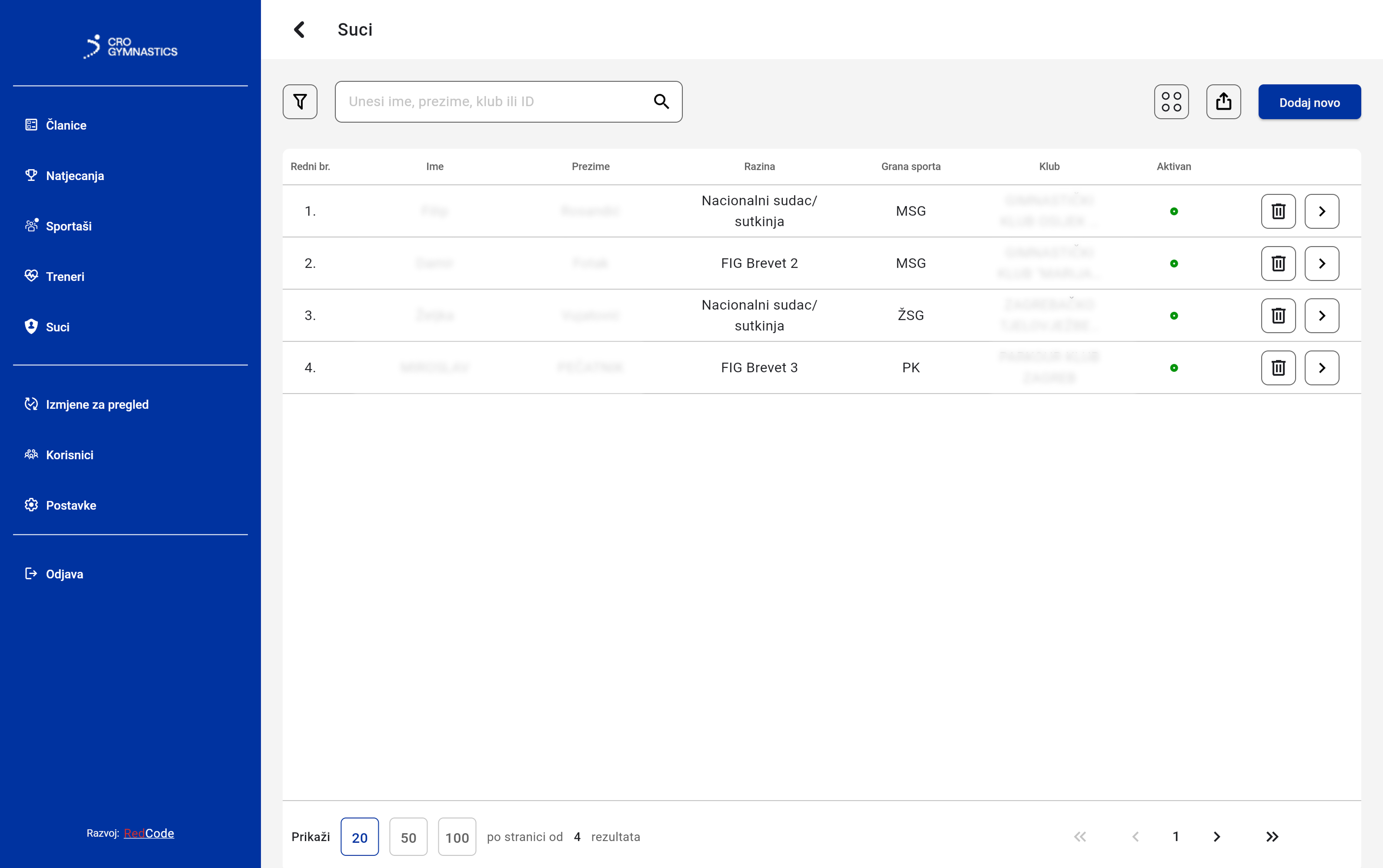Viewport: 1383px width, 868px height.
Task: Toggle active status dot in row 1
Action: point(1173,211)
